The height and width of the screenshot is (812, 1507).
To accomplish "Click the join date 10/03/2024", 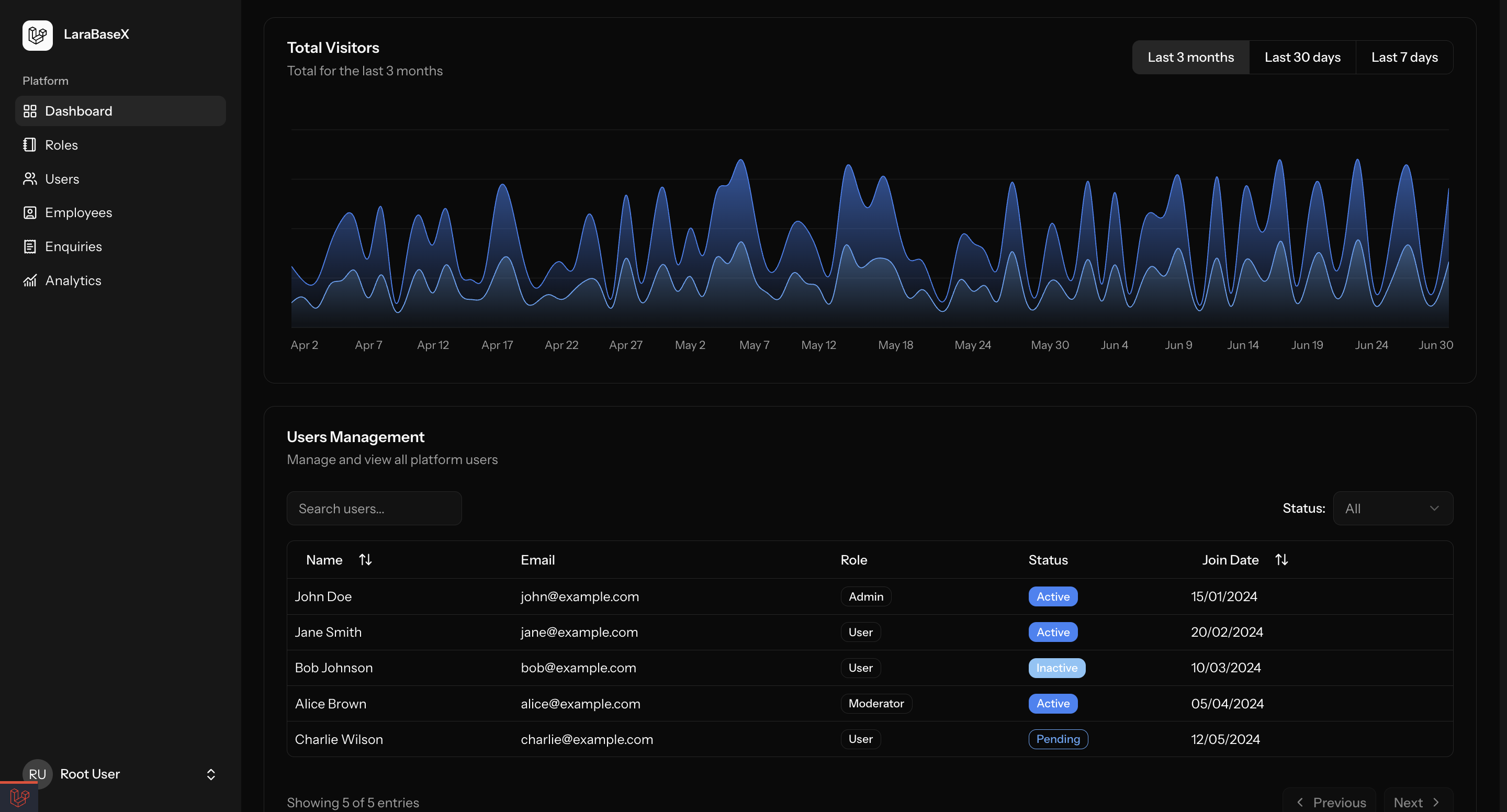I will click(x=1225, y=668).
